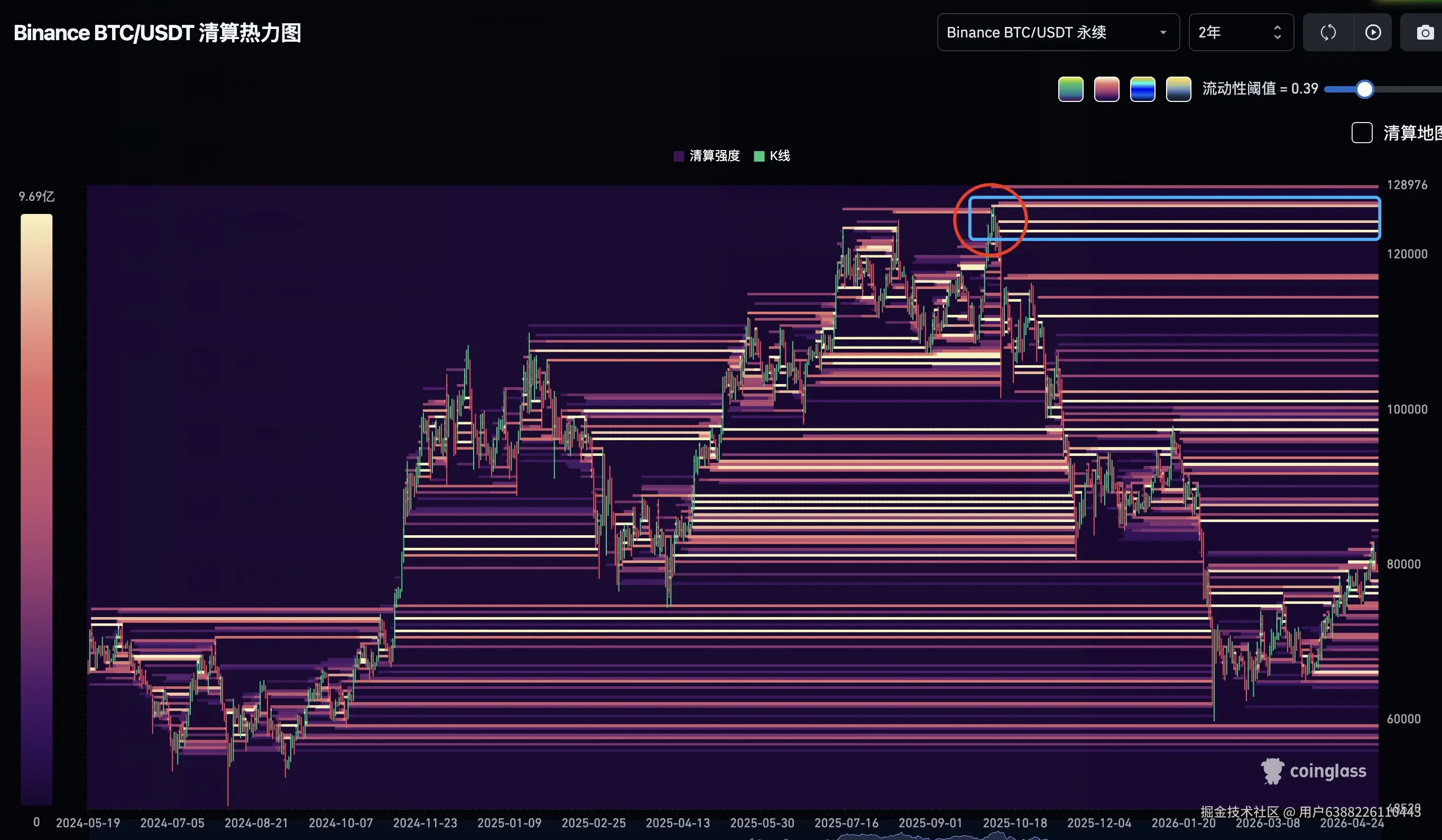
Task: Click the 2025-02-25 date axis label
Action: (594, 823)
